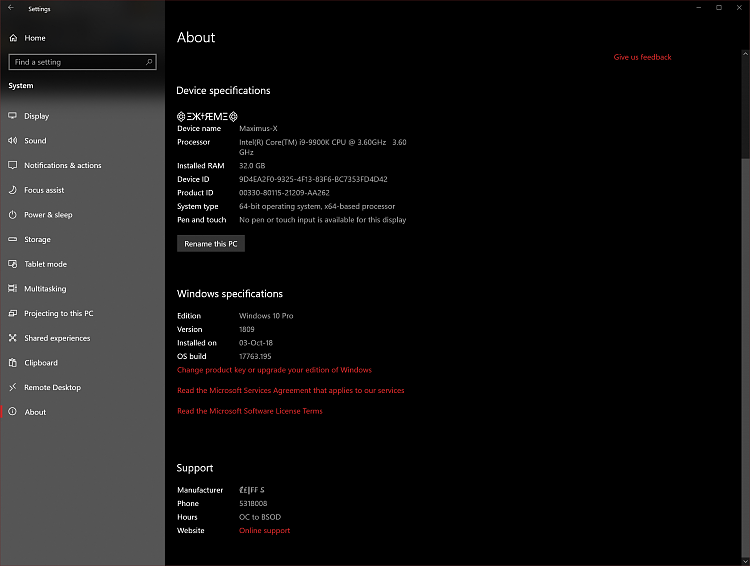Open Microsoft Software License Terms link
The height and width of the screenshot is (566, 750).
pos(250,411)
